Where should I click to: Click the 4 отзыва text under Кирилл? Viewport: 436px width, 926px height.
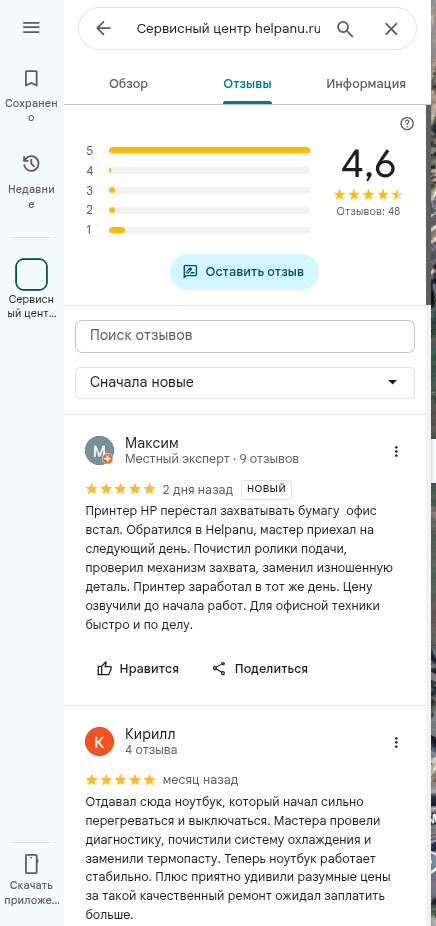click(151, 750)
